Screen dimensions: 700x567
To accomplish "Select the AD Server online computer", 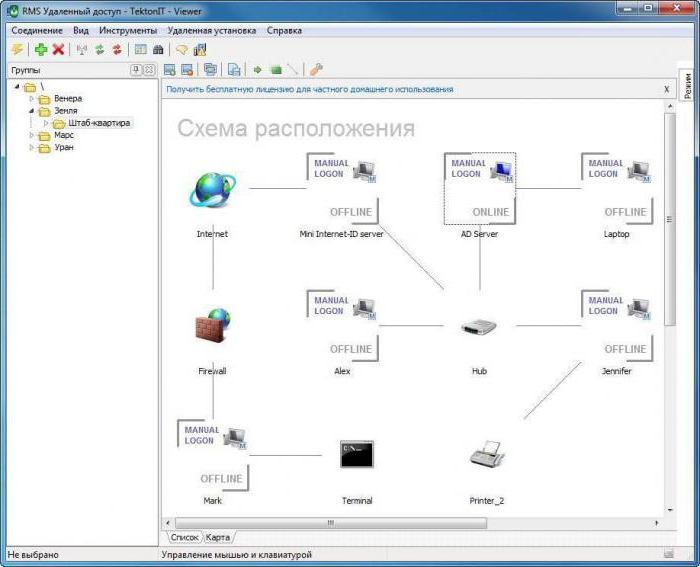I will pos(480,188).
